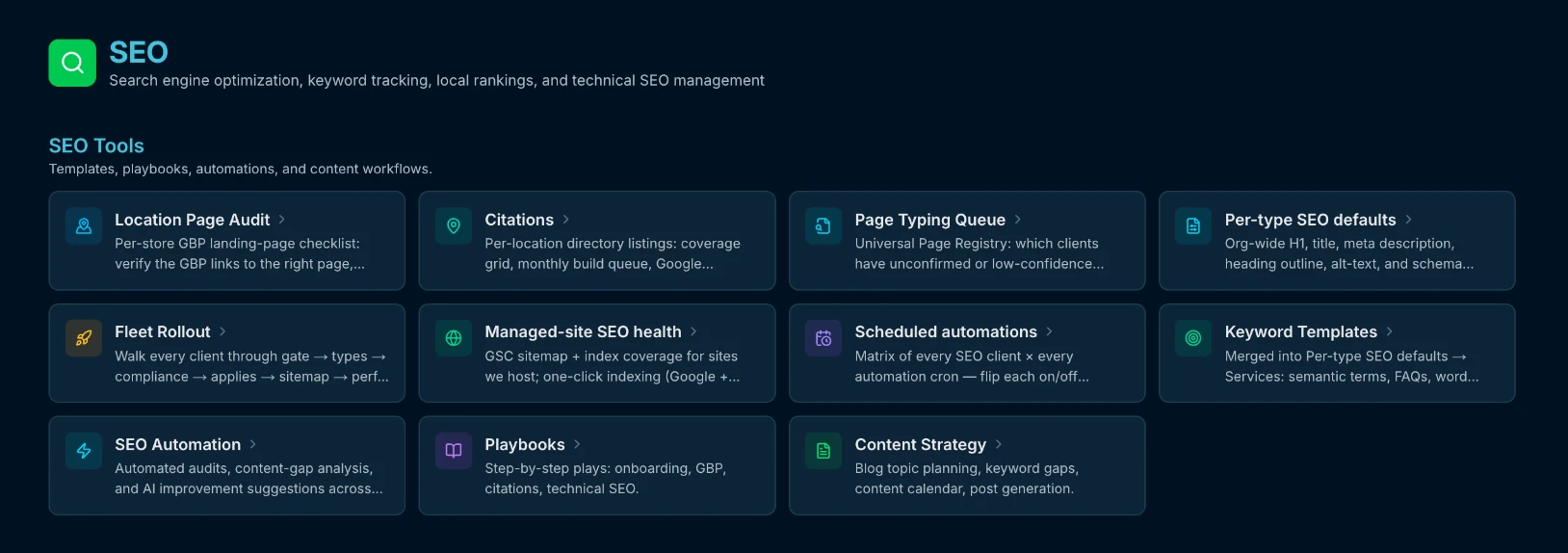Viewport: 1568px width, 553px height.
Task: Expand the chevron beside Keyword Templates
Action: pos(1389,331)
